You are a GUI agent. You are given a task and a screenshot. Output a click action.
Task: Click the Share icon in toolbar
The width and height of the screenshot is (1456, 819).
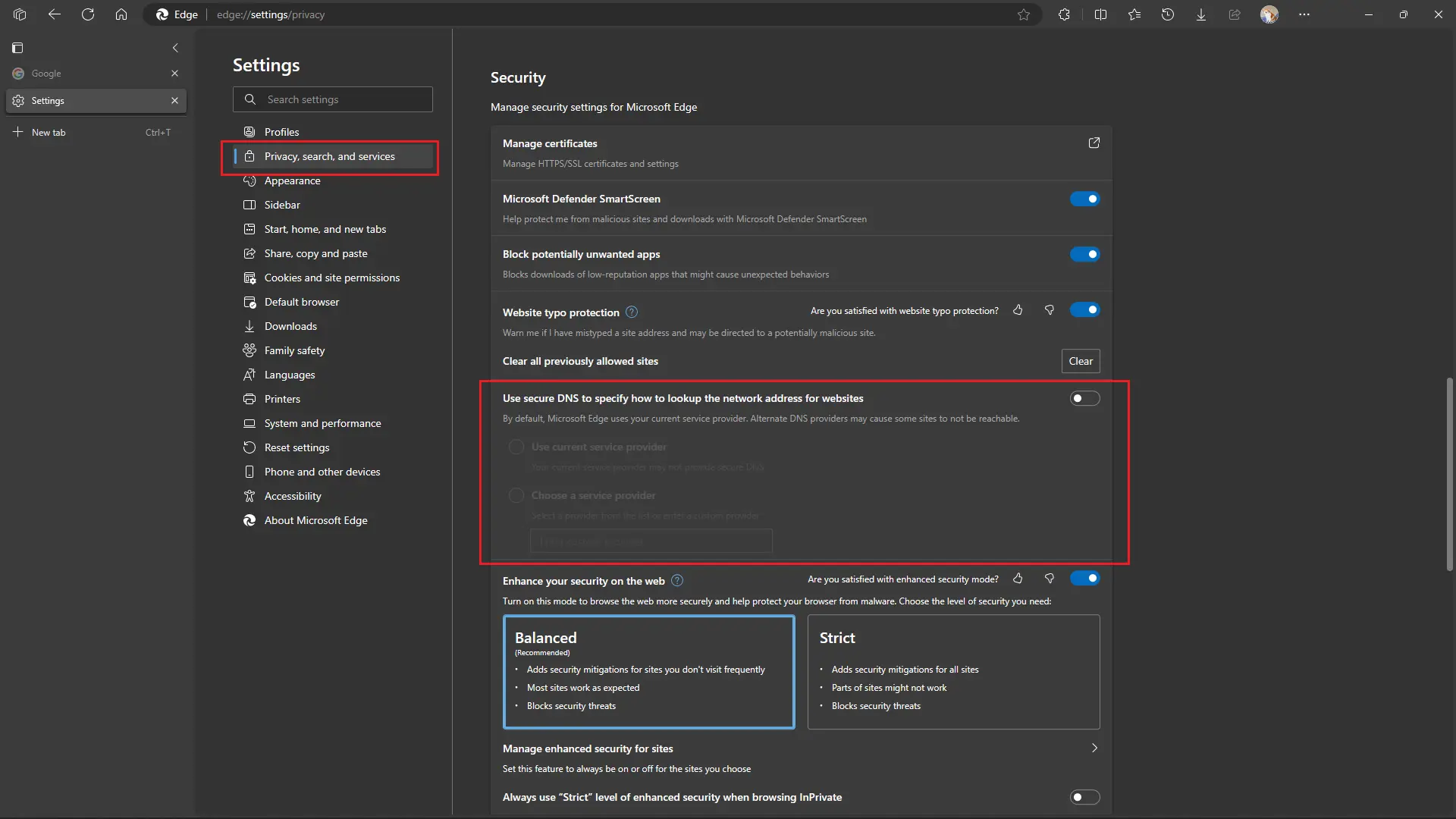click(1235, 14)
